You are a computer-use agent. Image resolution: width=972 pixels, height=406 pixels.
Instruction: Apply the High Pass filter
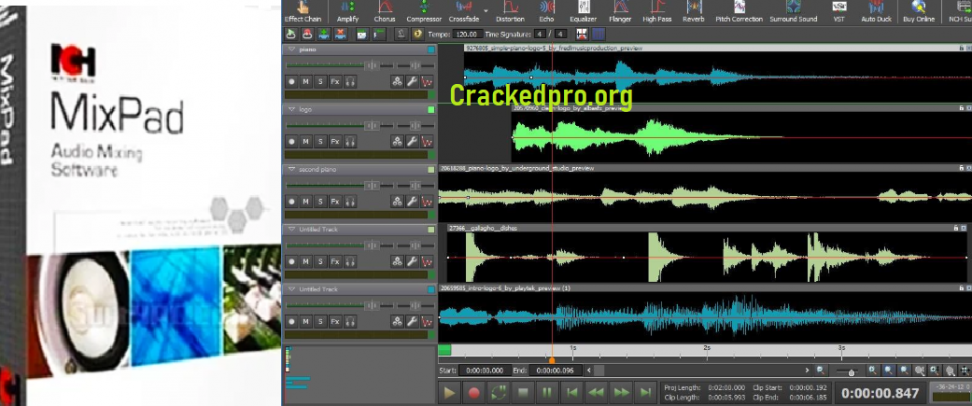pos(656,11)
